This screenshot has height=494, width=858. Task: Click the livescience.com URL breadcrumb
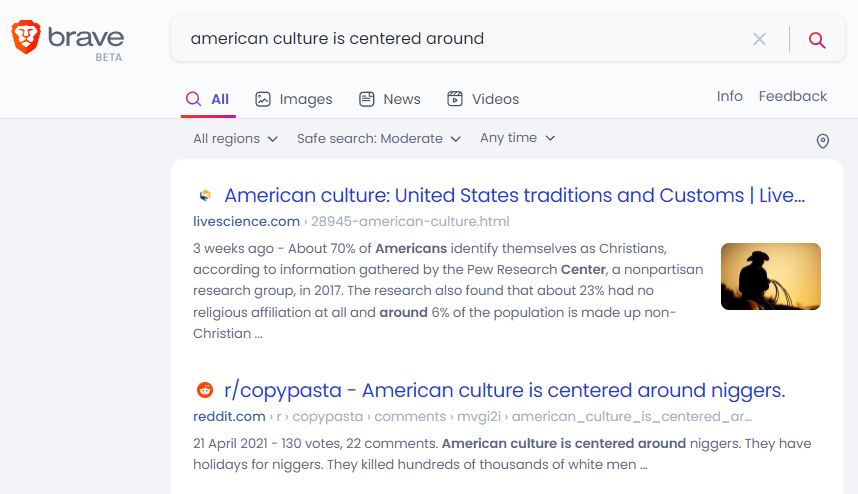(x=246, y=221)
